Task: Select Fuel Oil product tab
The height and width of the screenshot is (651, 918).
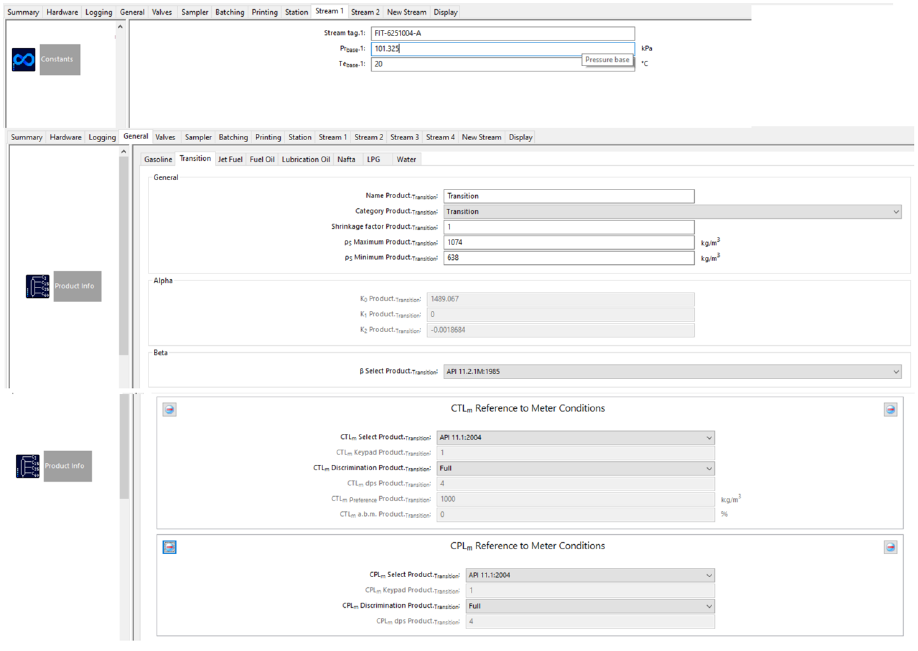Action: (x=262, y=159)
